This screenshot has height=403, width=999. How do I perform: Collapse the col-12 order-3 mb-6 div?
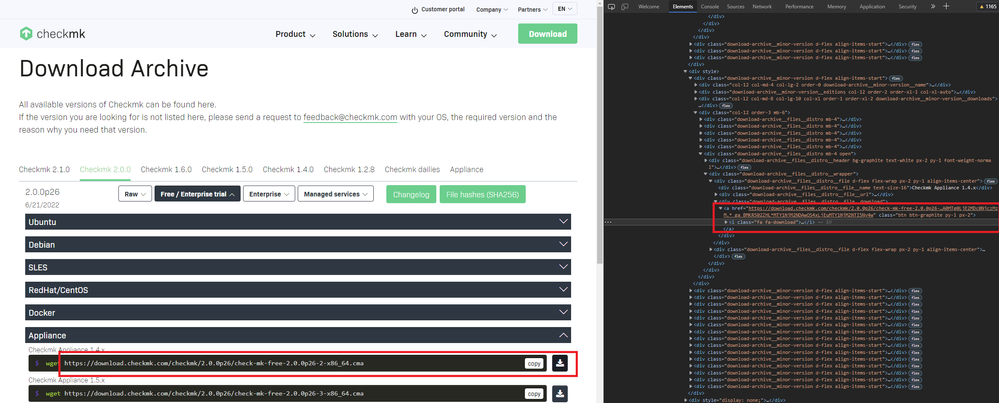[x=696, y=112]
